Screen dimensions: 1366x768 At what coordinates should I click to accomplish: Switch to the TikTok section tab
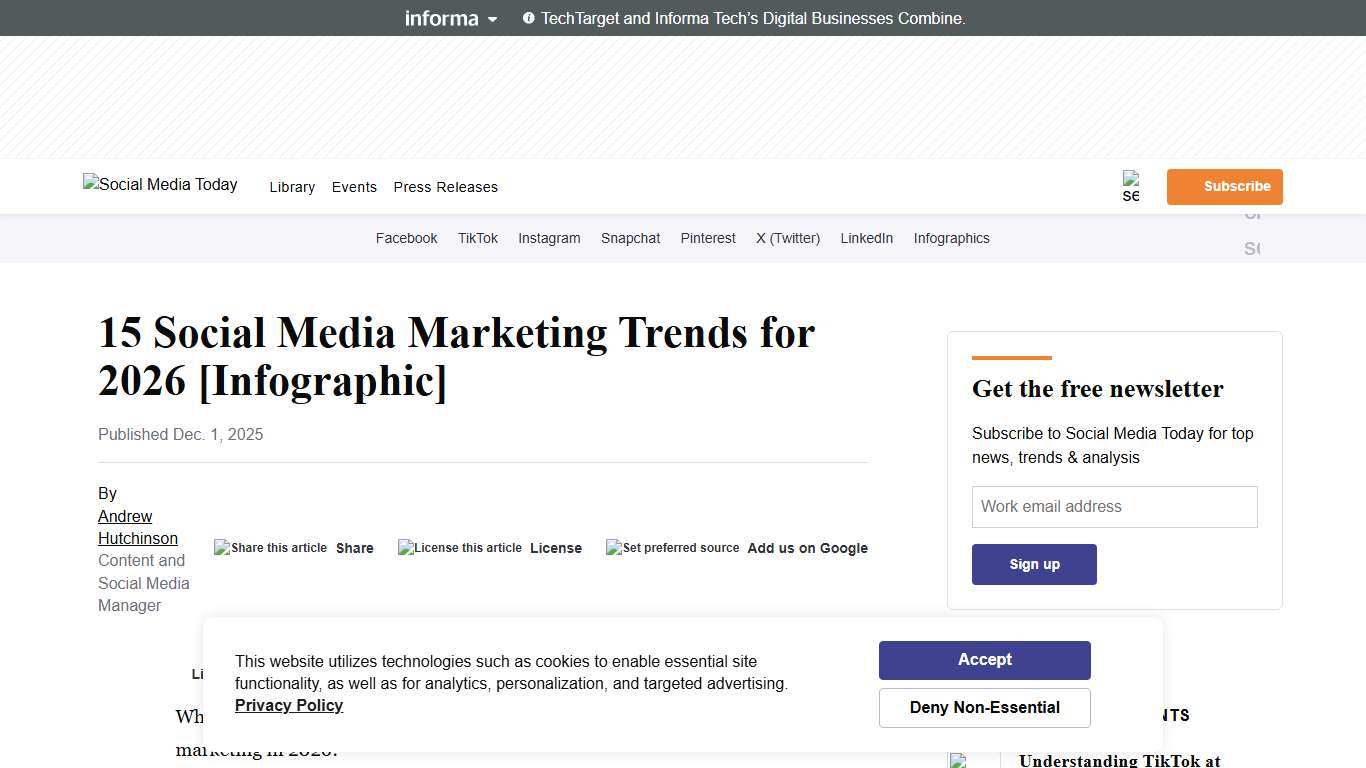coord(477,238)
